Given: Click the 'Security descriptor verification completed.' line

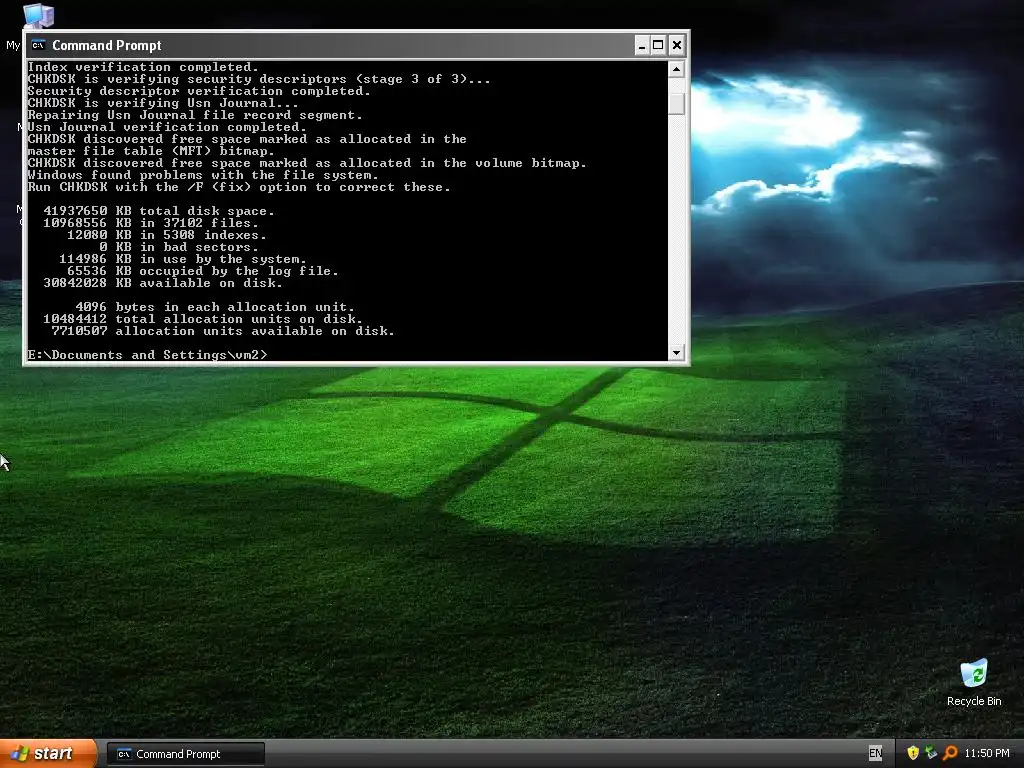Looking at the screenshot, I should 199,91.
